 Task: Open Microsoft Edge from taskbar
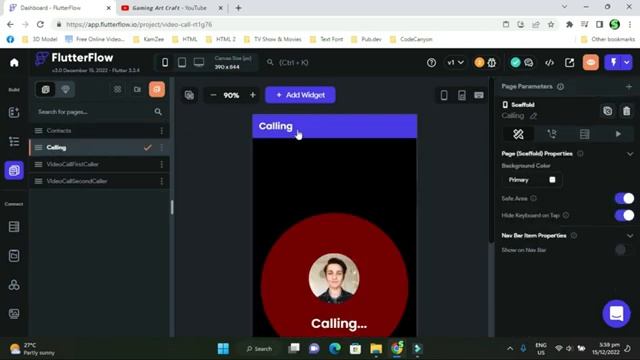(335, 349)
